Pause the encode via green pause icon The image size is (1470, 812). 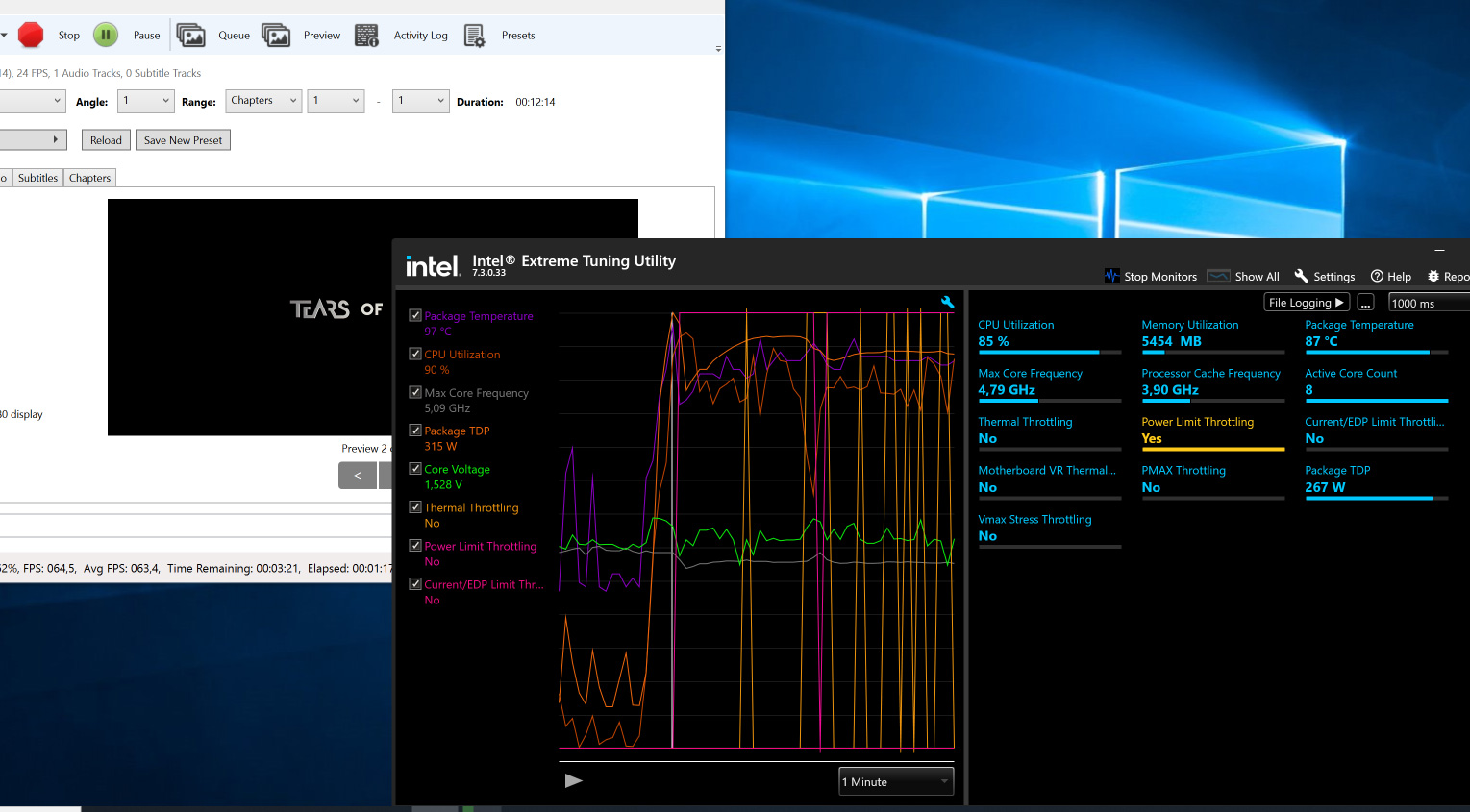click(106, 36)
